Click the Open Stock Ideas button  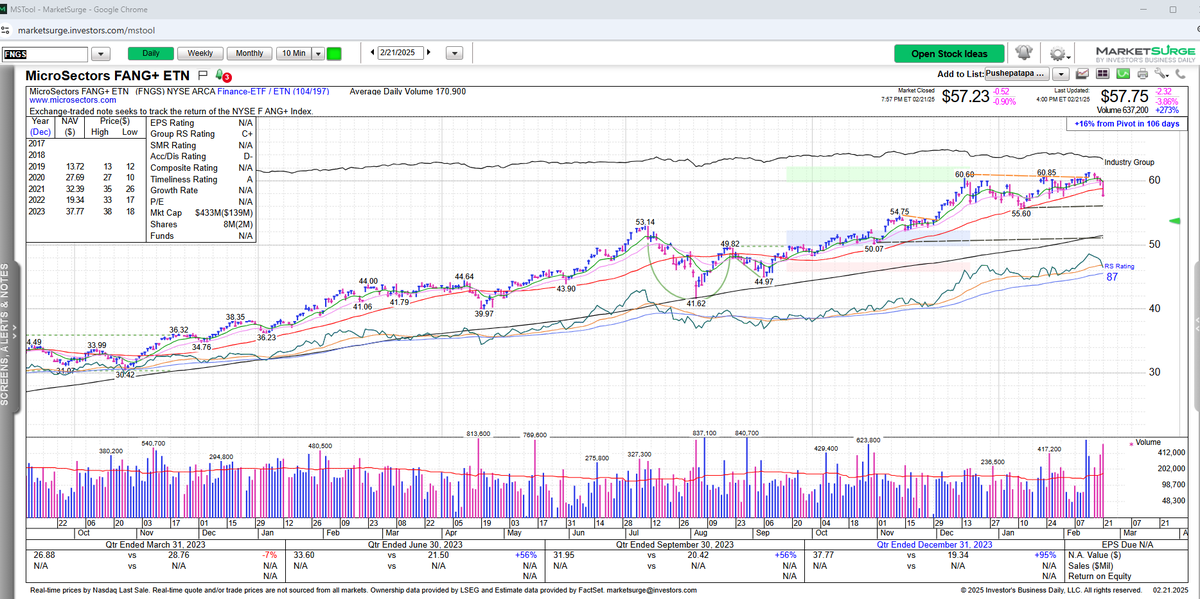pyautogui.click(x=949, y=53)
